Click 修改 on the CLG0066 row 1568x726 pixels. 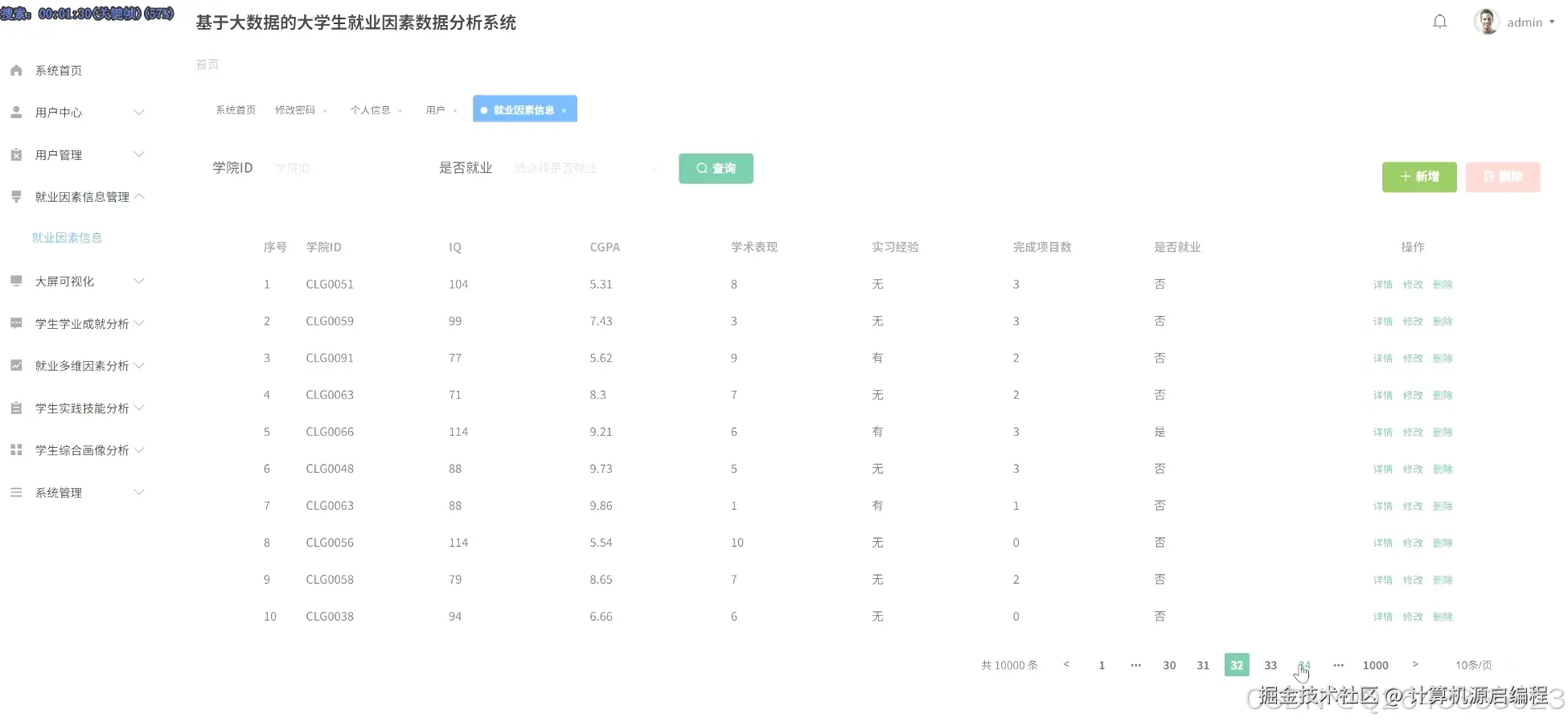point(1412,432)
